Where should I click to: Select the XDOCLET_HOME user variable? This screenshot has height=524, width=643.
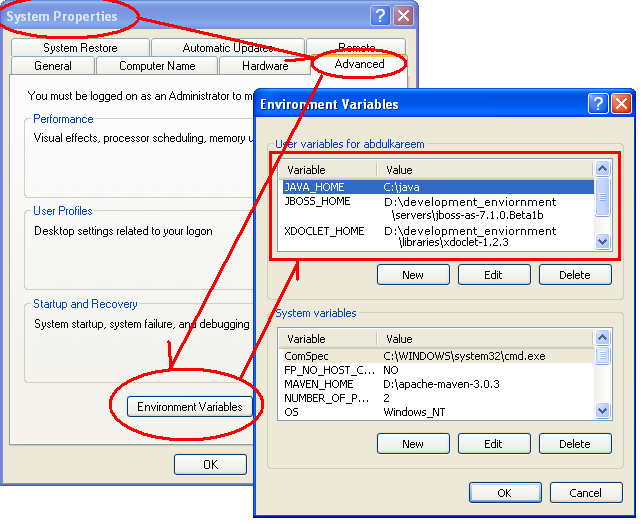click(324, 231)
